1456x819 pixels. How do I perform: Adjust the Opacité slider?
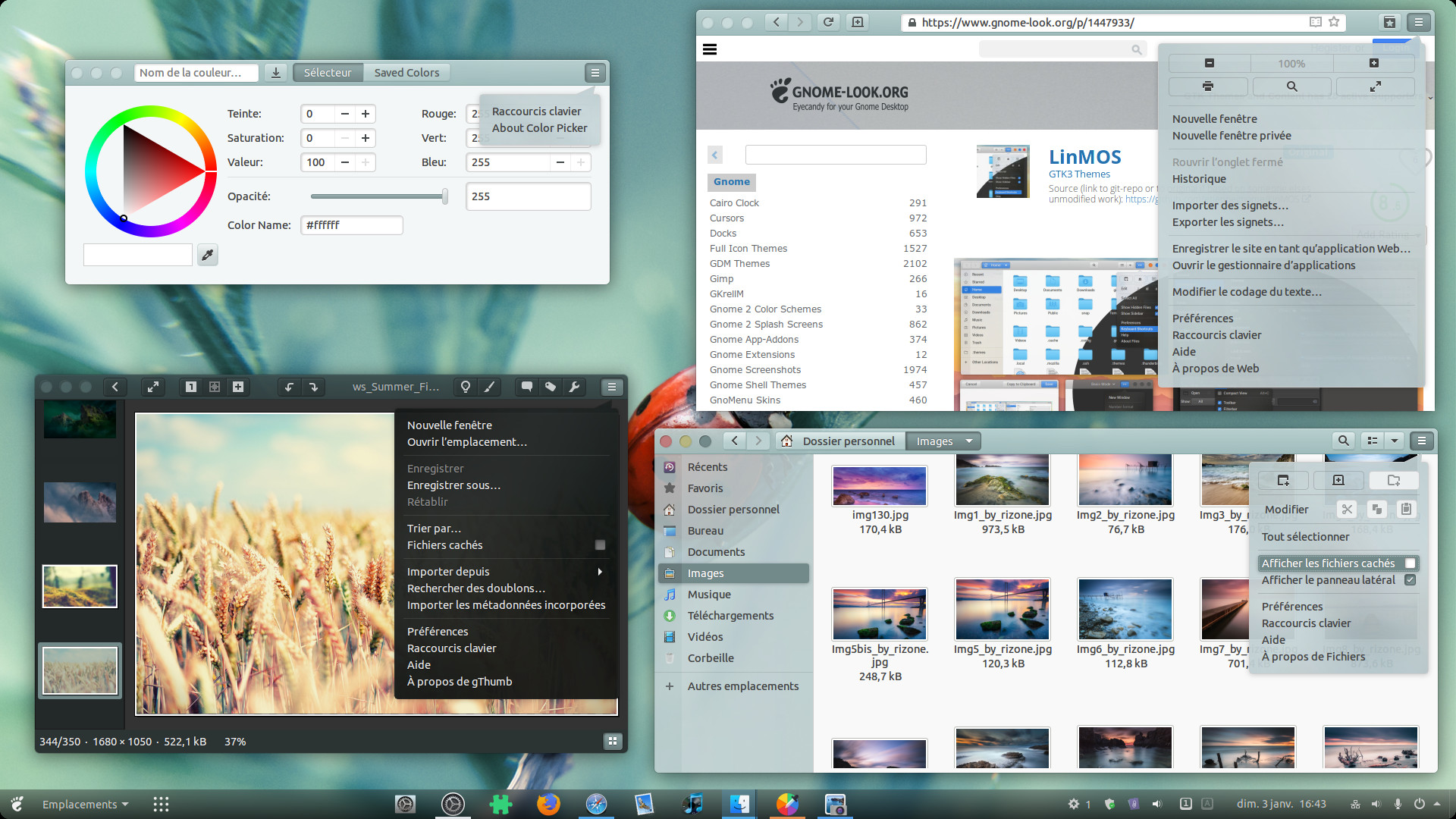click(x=378, y=196)
